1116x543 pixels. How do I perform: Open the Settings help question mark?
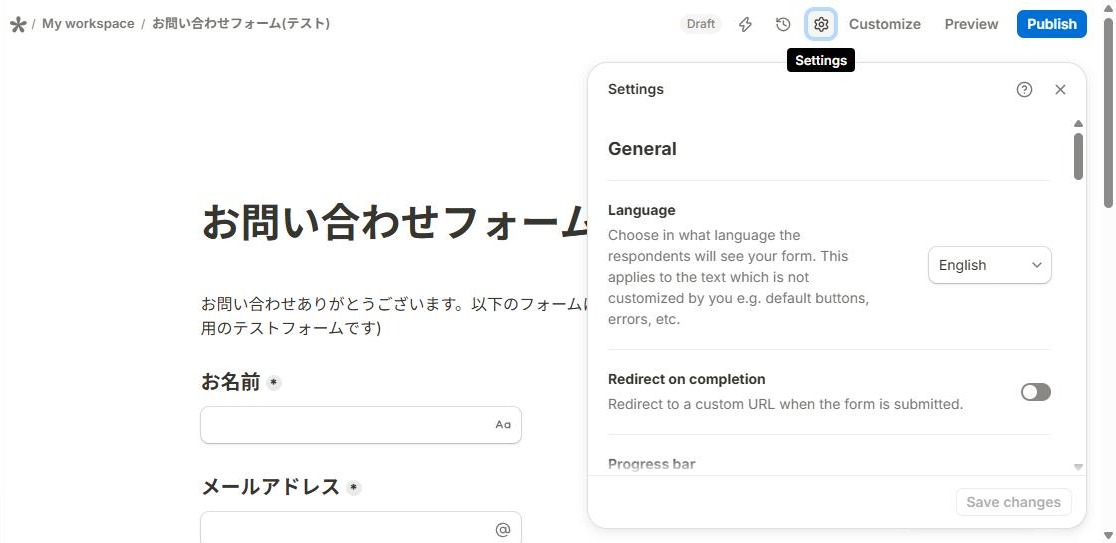pos(1024,89)
